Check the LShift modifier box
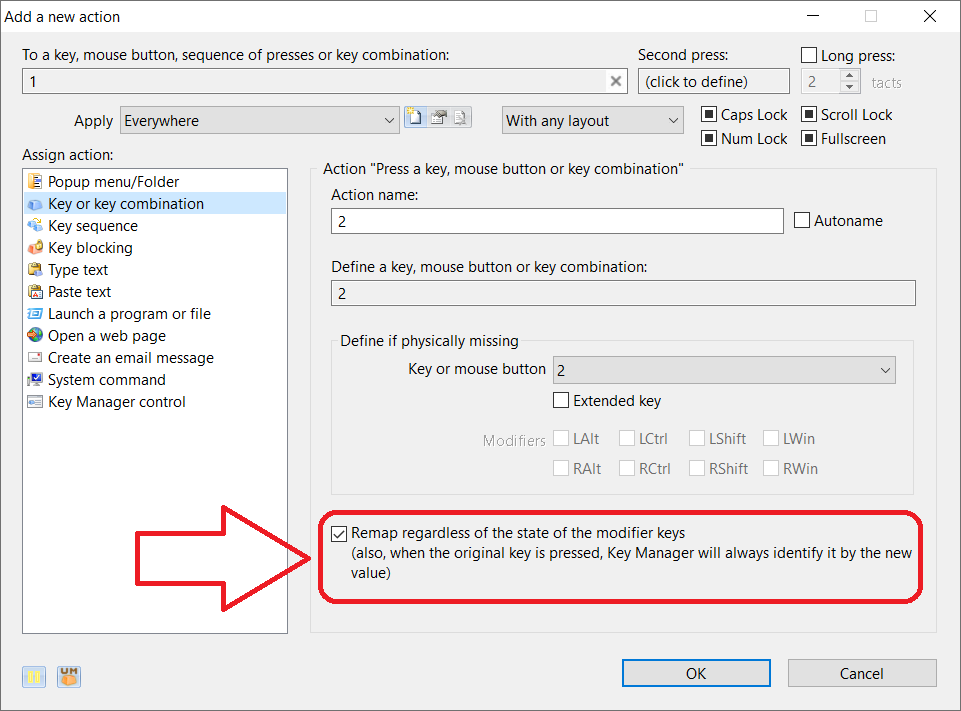The image size is (961, 711). pyautogui.click(x=696, y=438)
